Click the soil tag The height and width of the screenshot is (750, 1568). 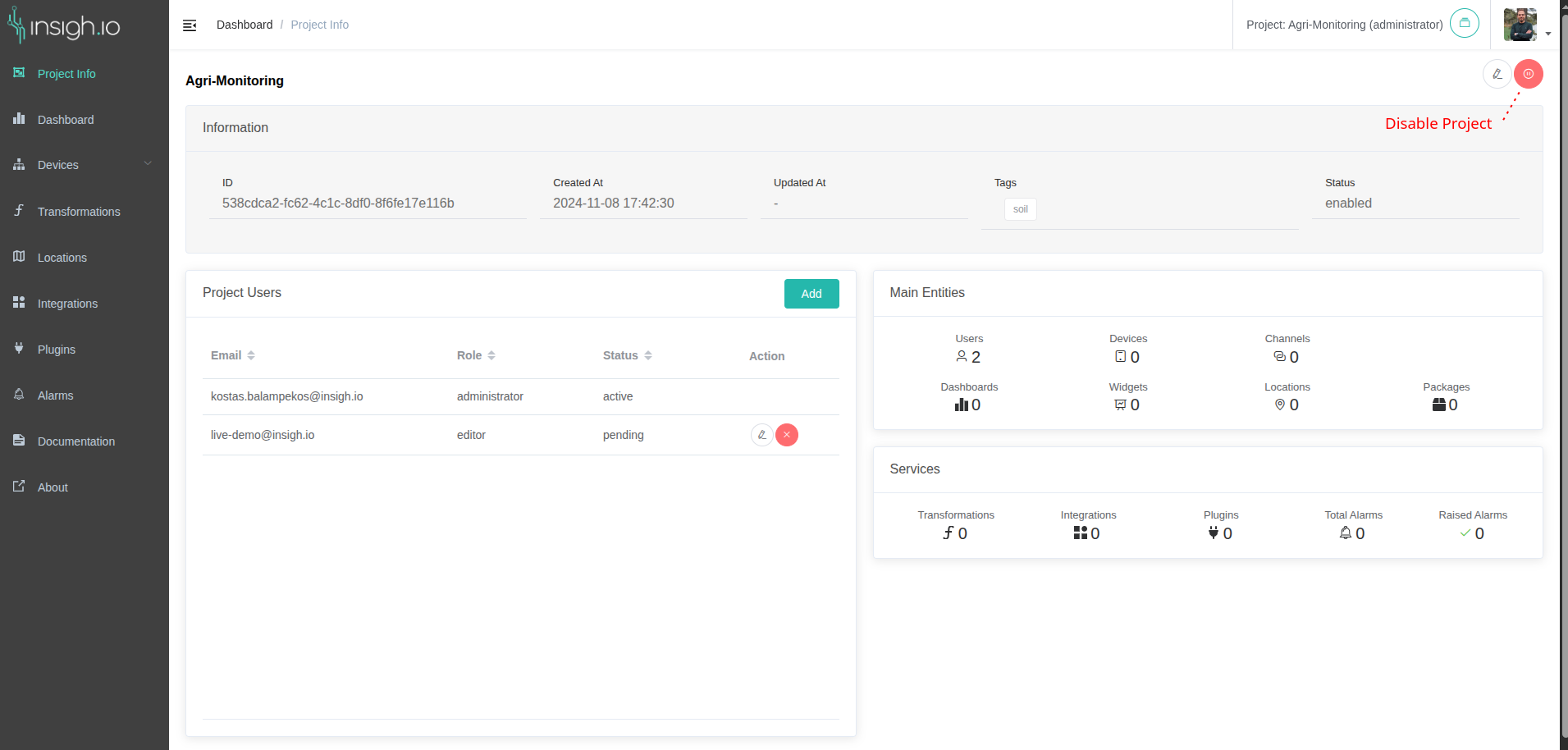pos(1021,209)
